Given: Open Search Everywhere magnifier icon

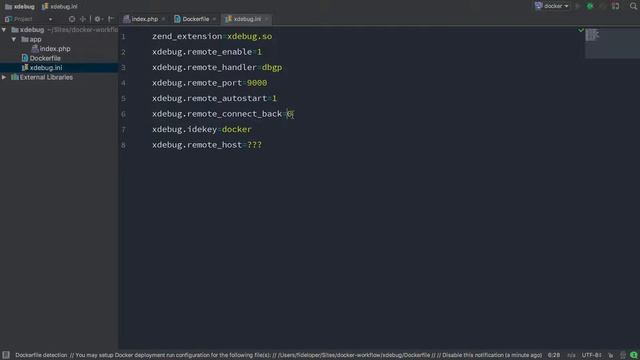Looking at the screenshot, I should [x=633, y=6].
